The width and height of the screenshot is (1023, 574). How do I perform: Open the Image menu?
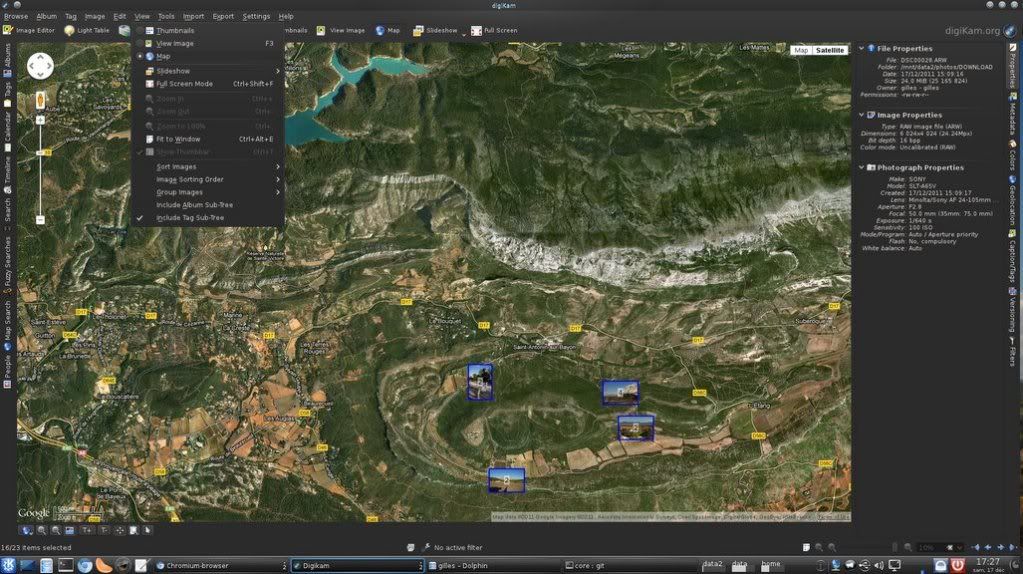(x=95, y=16)
